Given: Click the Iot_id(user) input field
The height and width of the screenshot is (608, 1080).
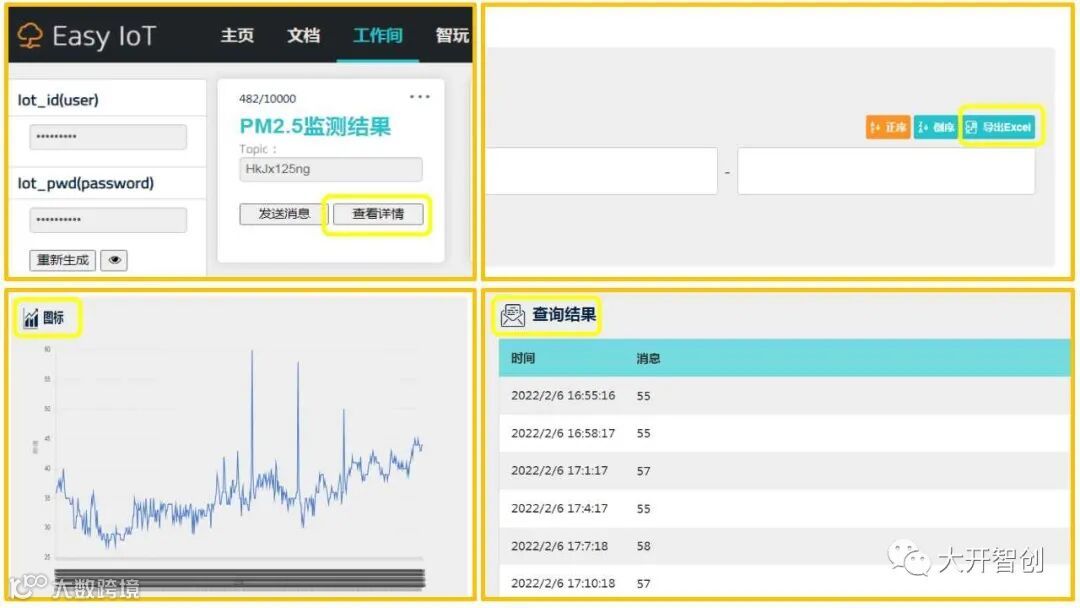Looking at the screenshot, I should click(108, 136).
